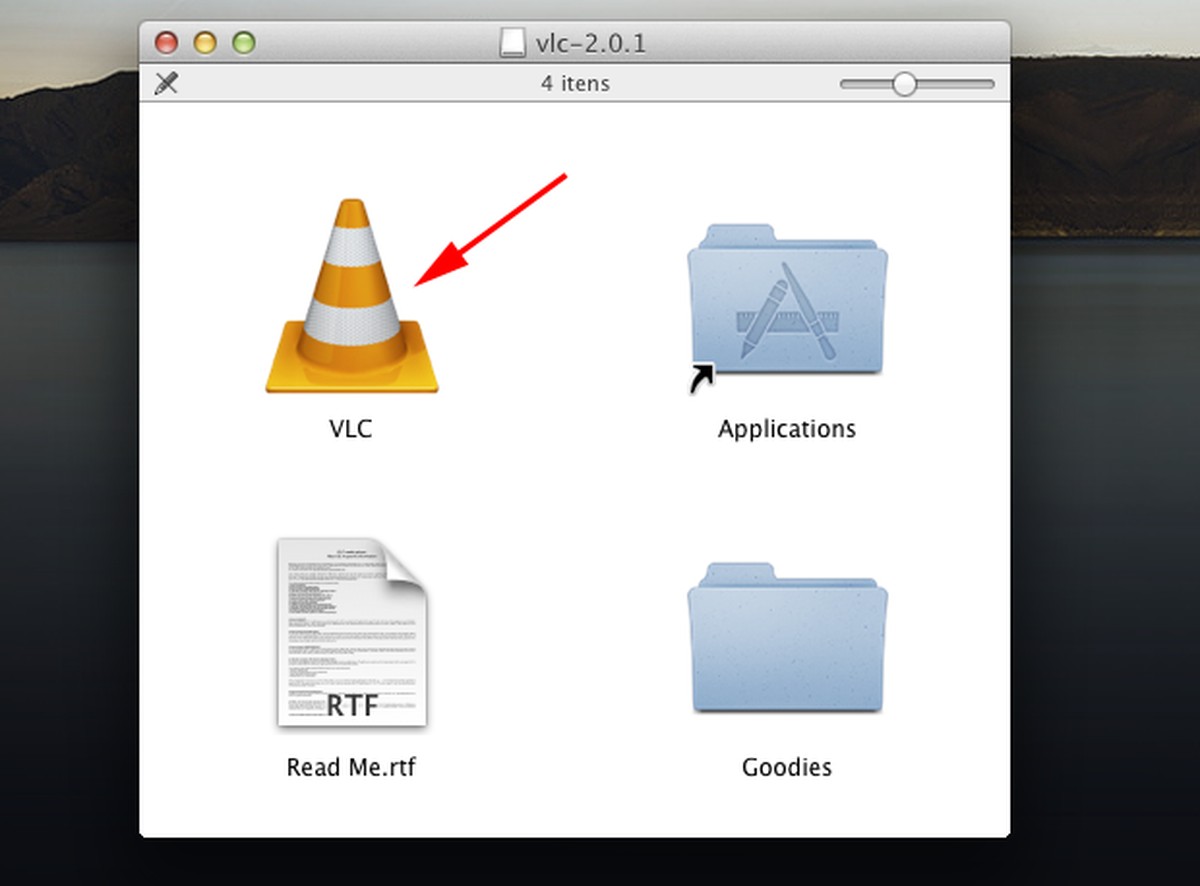Click the crossed-out pencil read-only indicator

(167, 84)
